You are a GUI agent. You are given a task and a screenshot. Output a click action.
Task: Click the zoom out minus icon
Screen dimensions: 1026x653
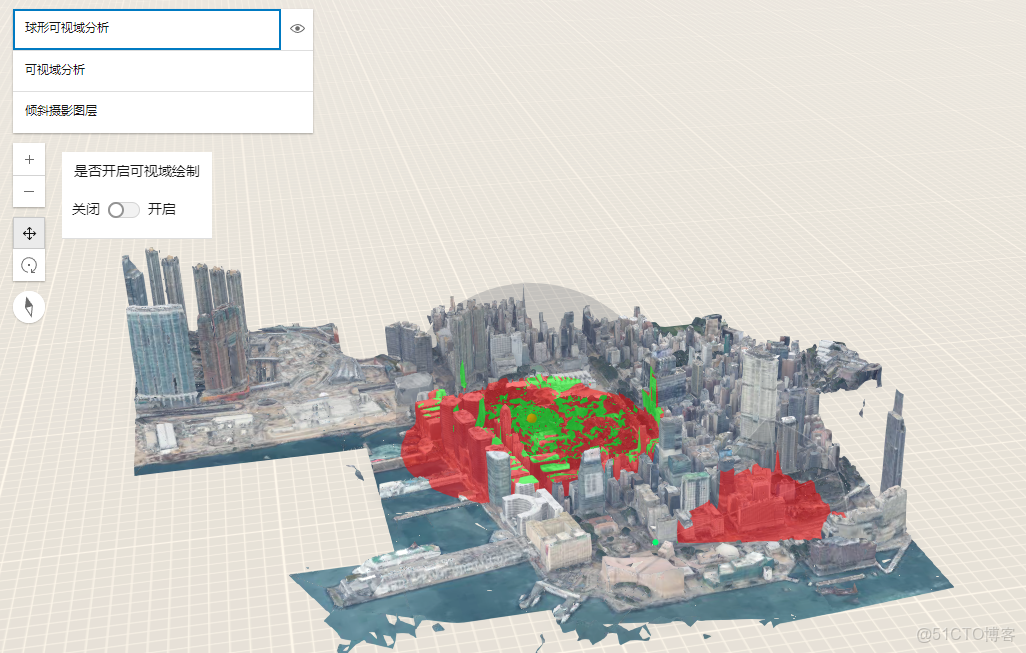(x=29, y=191)
